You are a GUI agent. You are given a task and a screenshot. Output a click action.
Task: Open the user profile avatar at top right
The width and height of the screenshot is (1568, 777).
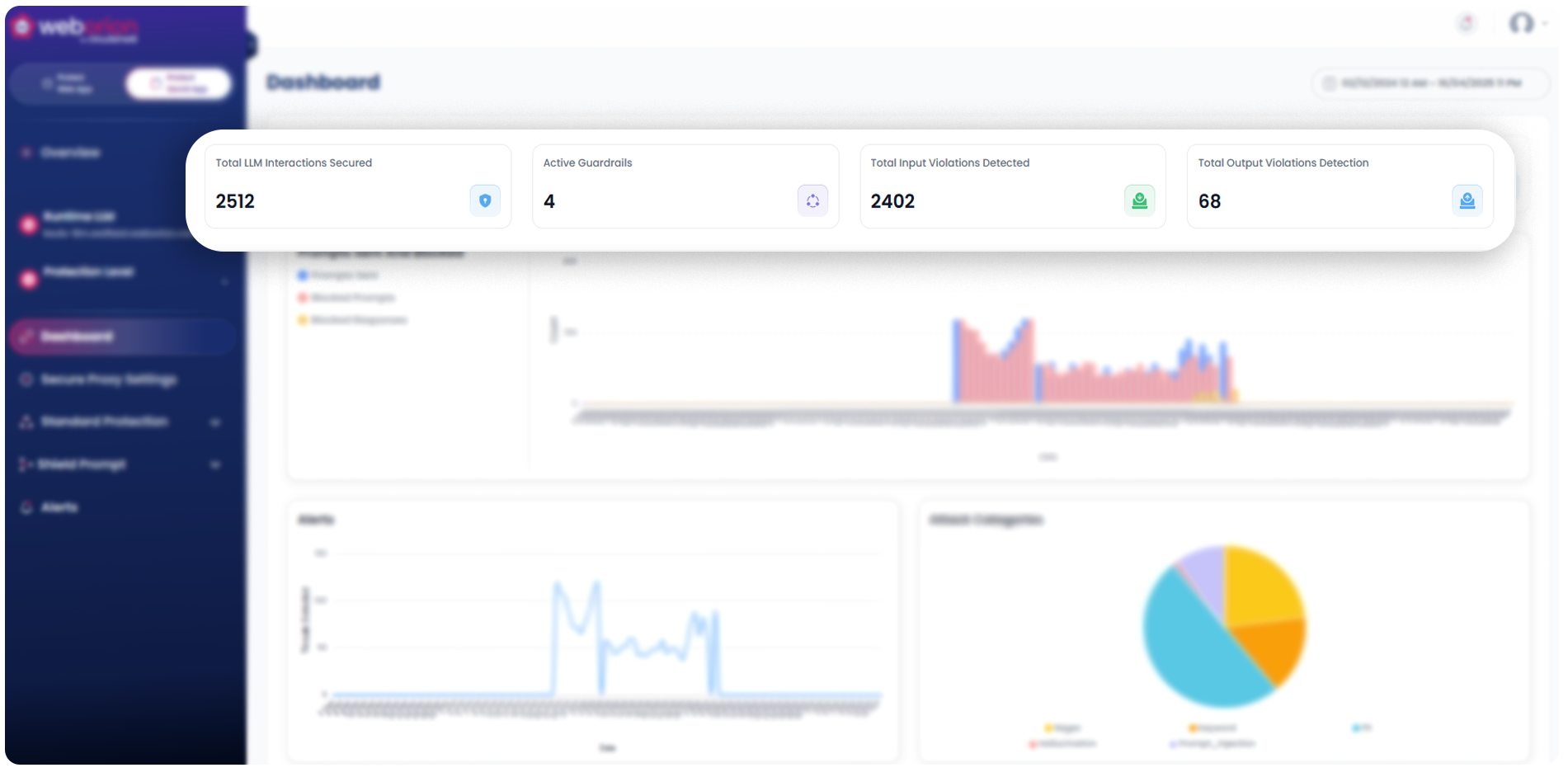[1522, 23]
